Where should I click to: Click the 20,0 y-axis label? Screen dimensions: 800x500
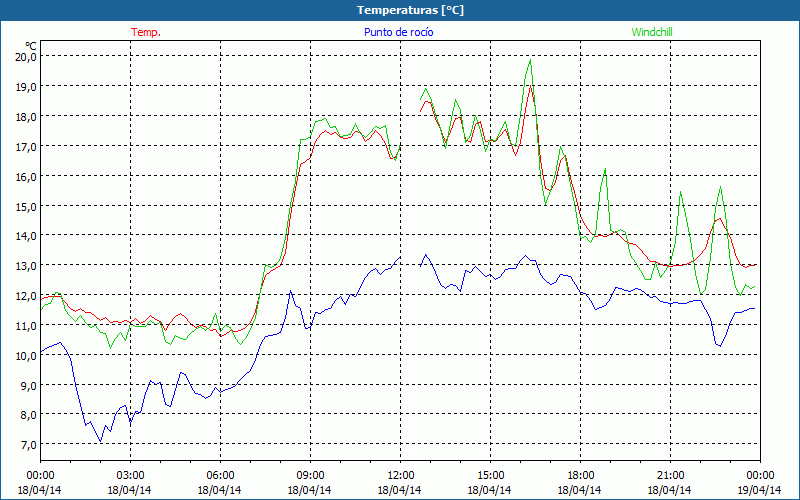(27, 57)
